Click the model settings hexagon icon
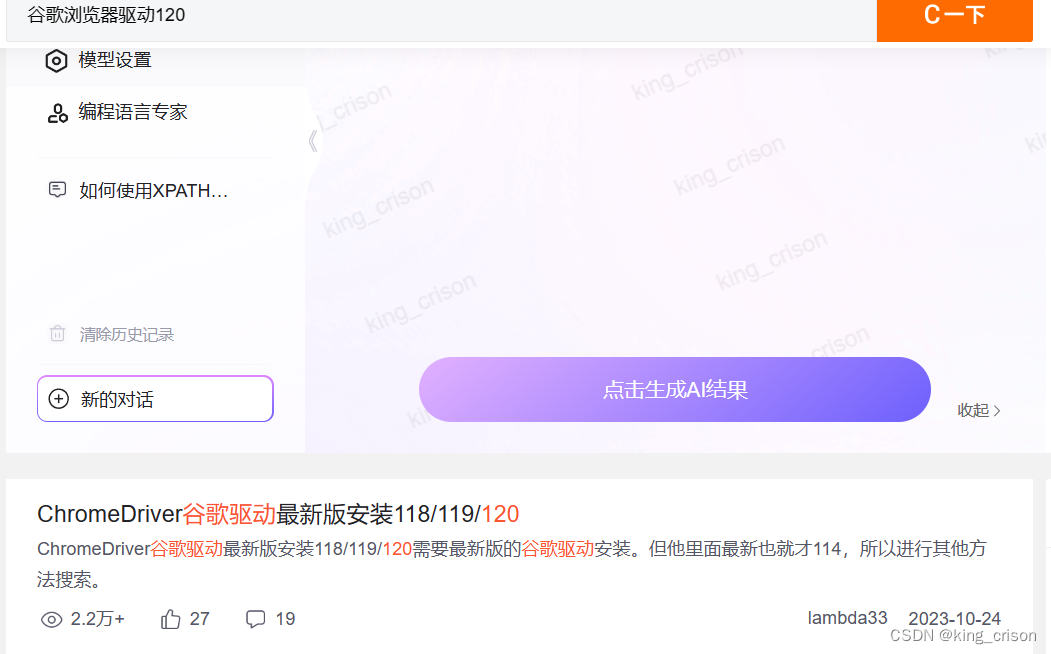The image size is (1051, 654). 56,61
